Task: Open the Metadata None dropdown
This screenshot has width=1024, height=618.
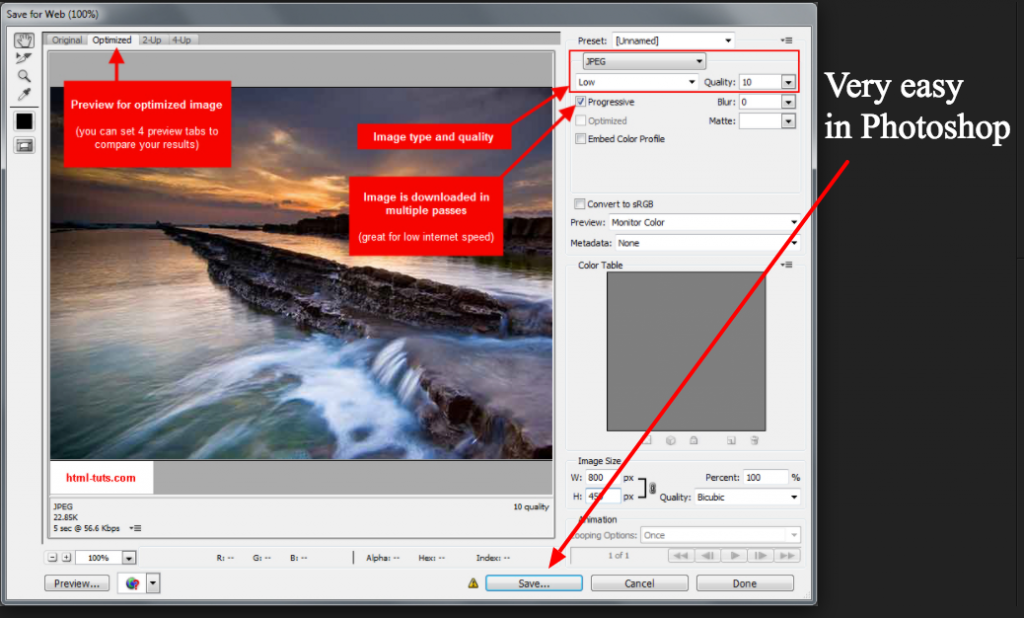Action: pyautogui.click(x=708, y=243)
